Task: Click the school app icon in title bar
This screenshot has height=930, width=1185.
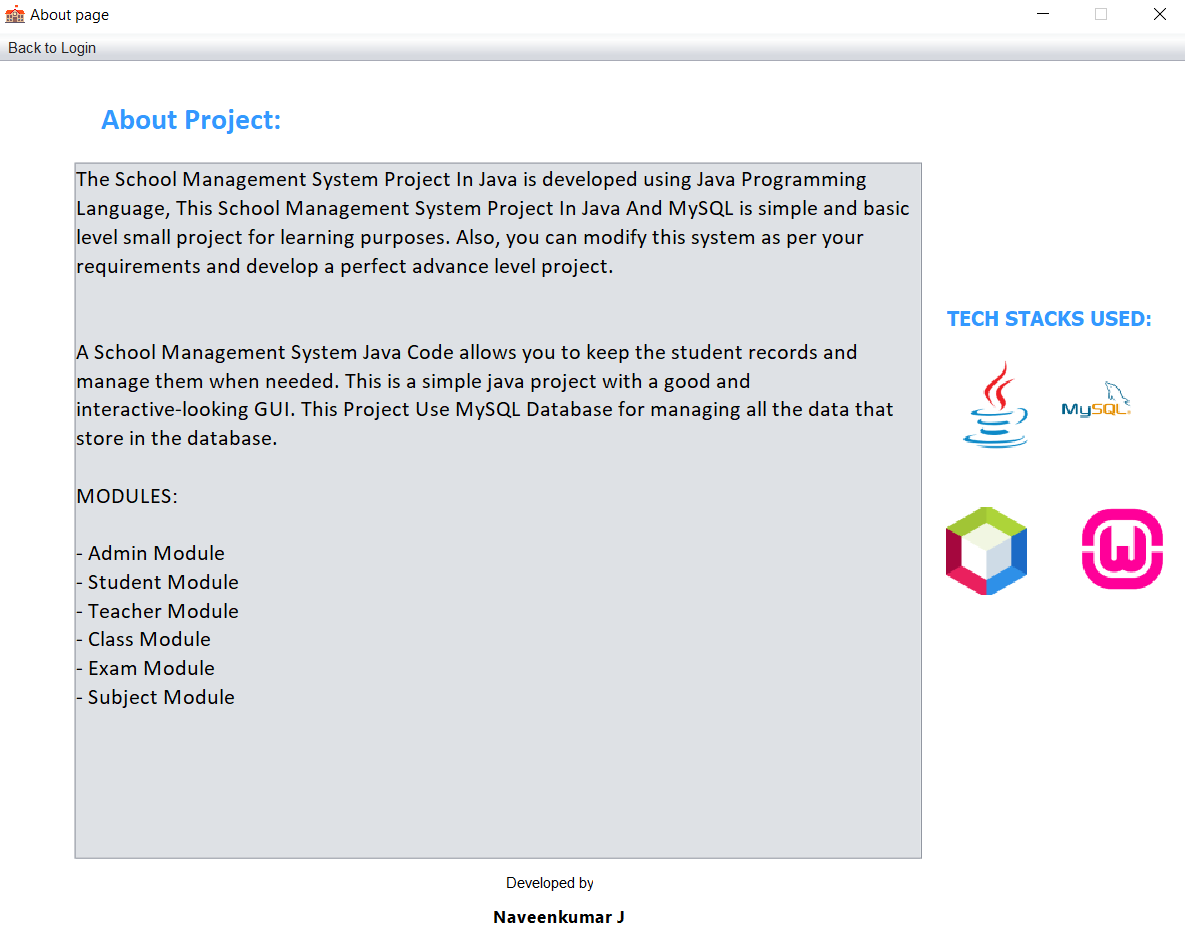Action: pos(14,15)
